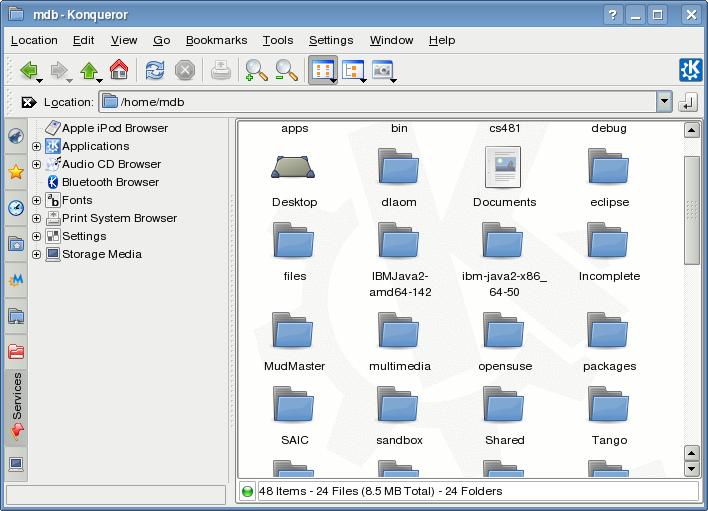Click the green status indicator light
708x511 pixels.
pos(247,491)
